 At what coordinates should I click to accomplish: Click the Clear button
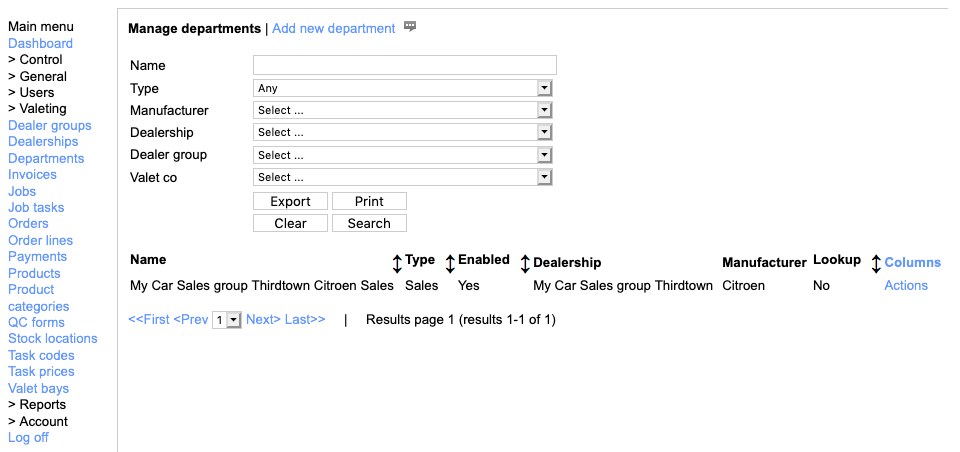point(290,223)
